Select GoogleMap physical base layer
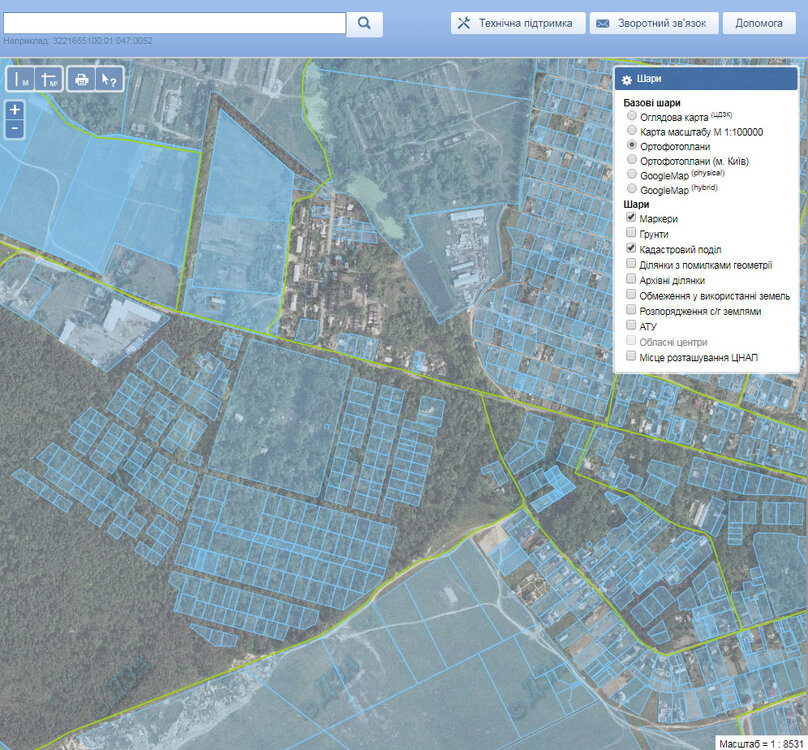Screen dimensions: 808x750 (x=632, y=174)
